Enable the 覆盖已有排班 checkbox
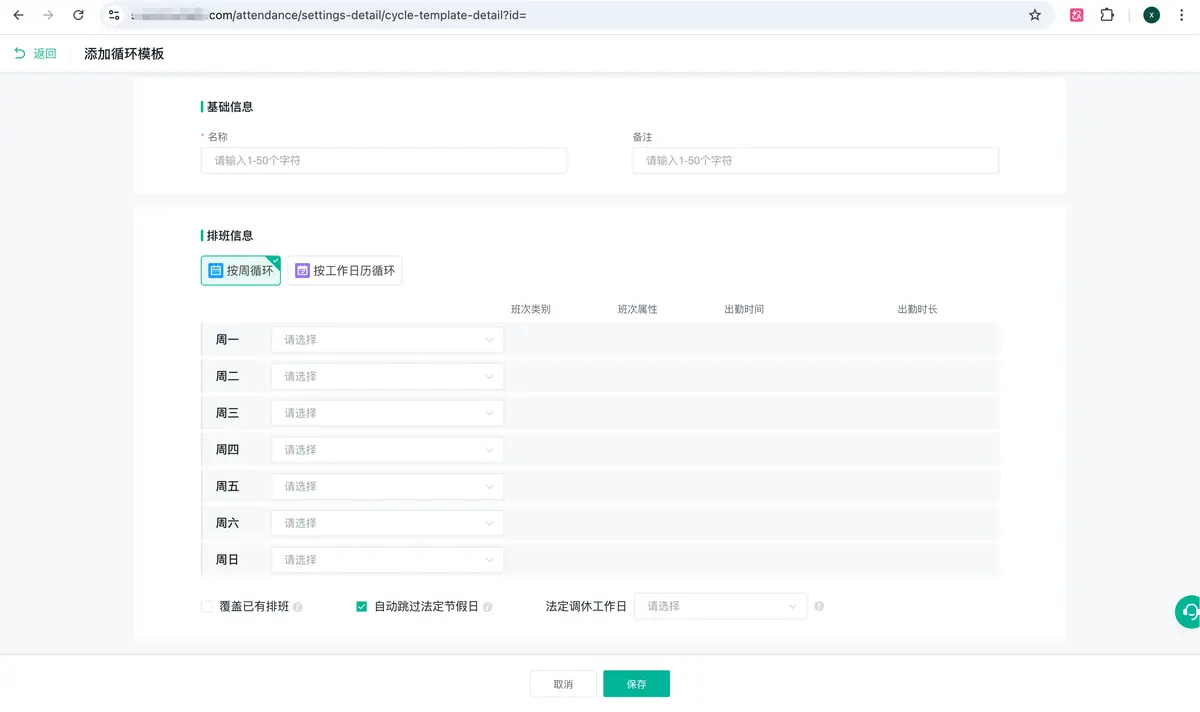The image size is (1200, 712). tap(207, 606)
